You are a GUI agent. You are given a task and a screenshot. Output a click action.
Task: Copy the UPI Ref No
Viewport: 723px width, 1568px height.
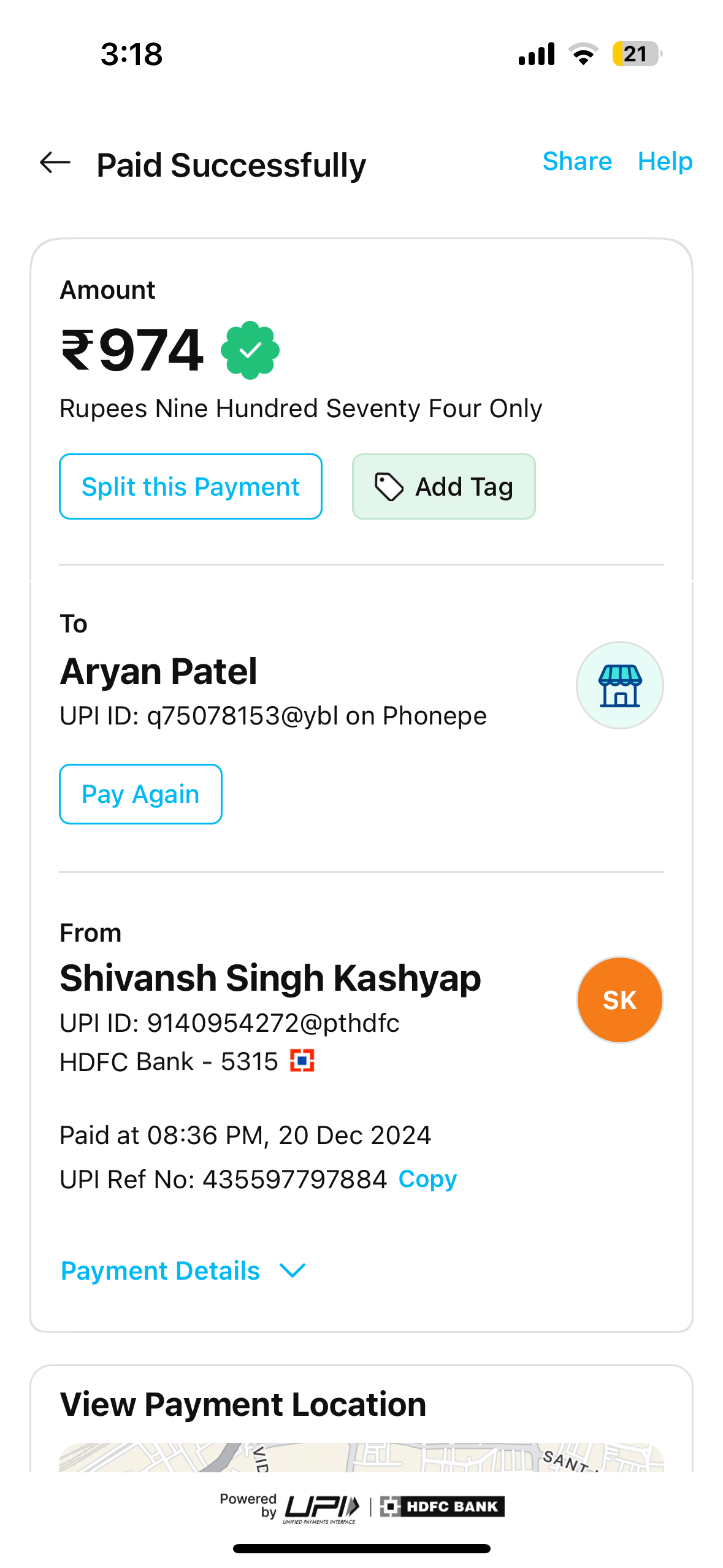pyautogui.click(x=427, y=1179)
